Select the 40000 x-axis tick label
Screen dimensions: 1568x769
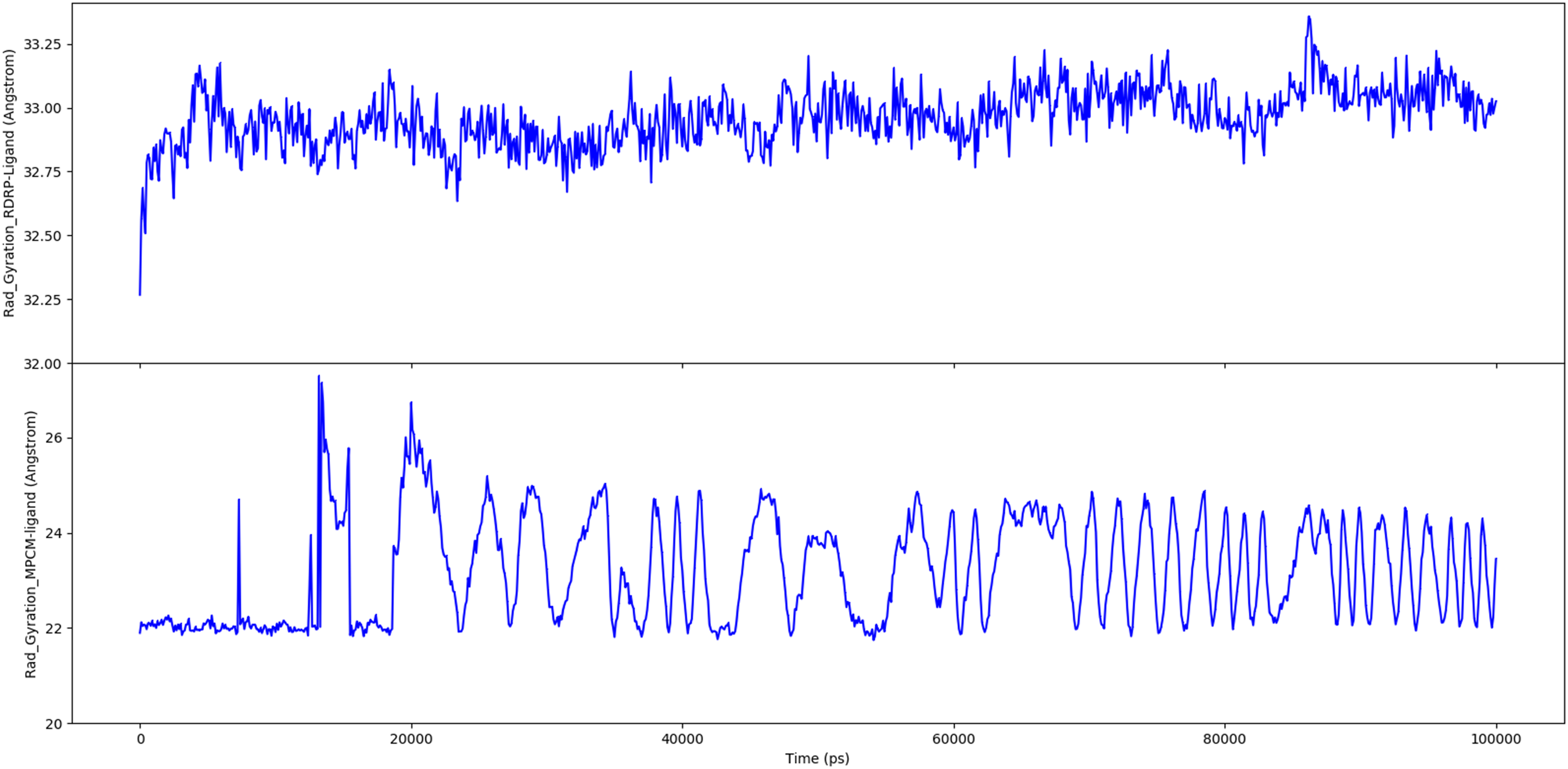point(682,739)
